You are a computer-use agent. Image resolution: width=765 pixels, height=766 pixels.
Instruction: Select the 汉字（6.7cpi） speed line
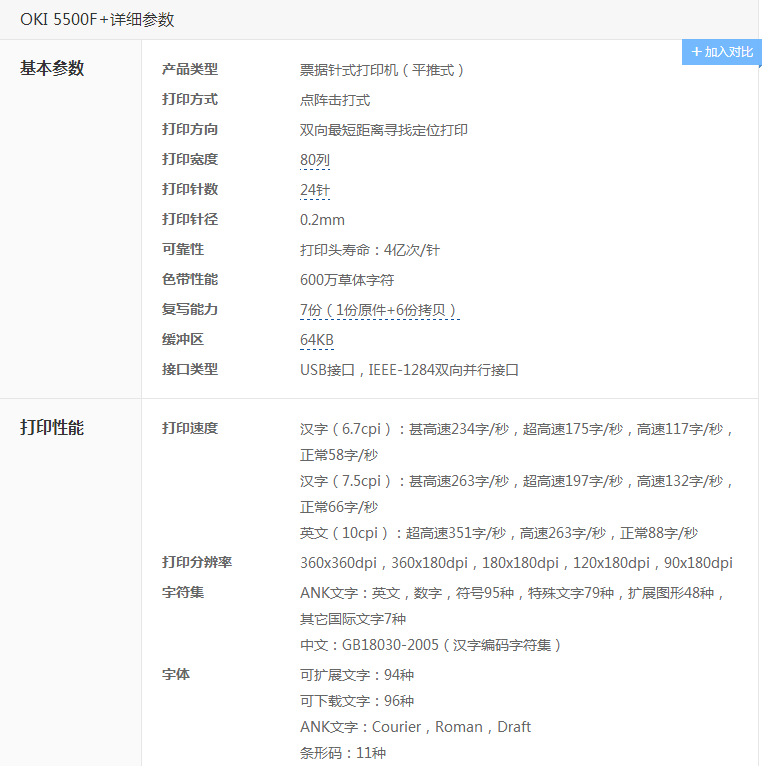(x=516, y=429)
